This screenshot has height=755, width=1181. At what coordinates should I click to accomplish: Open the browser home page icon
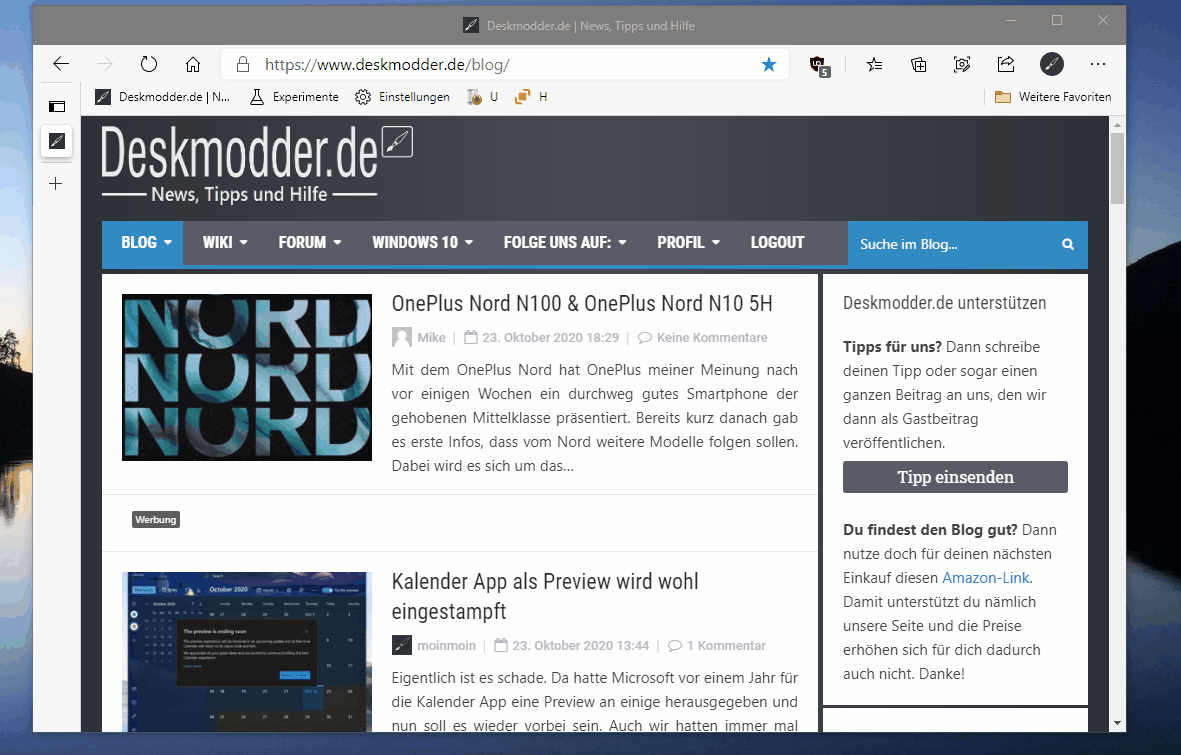[193, 64]
